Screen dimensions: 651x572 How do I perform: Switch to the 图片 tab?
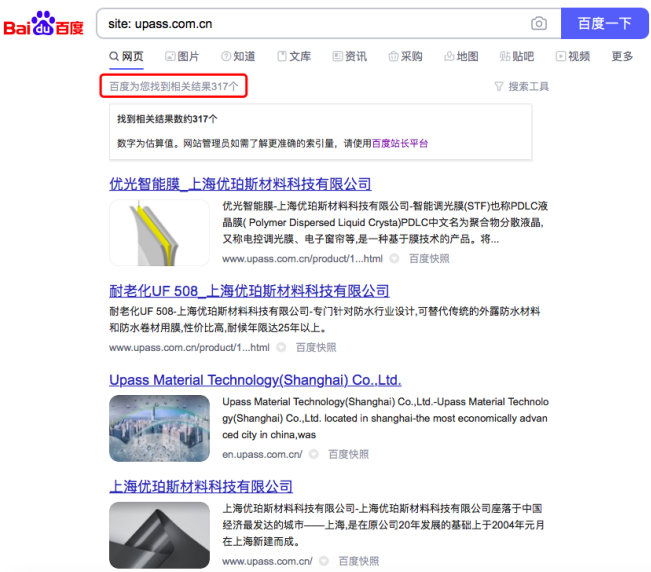coord(182,56)
